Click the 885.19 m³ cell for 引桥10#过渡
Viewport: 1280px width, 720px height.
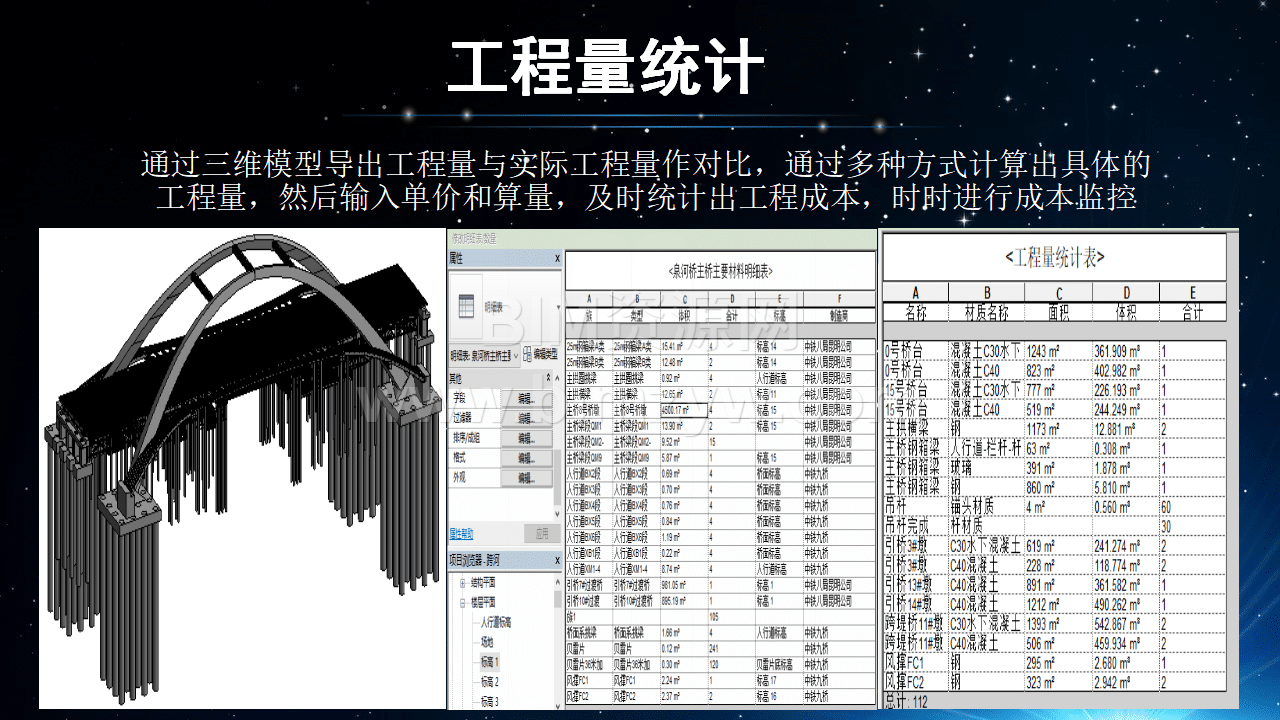(x=684, y=601)
